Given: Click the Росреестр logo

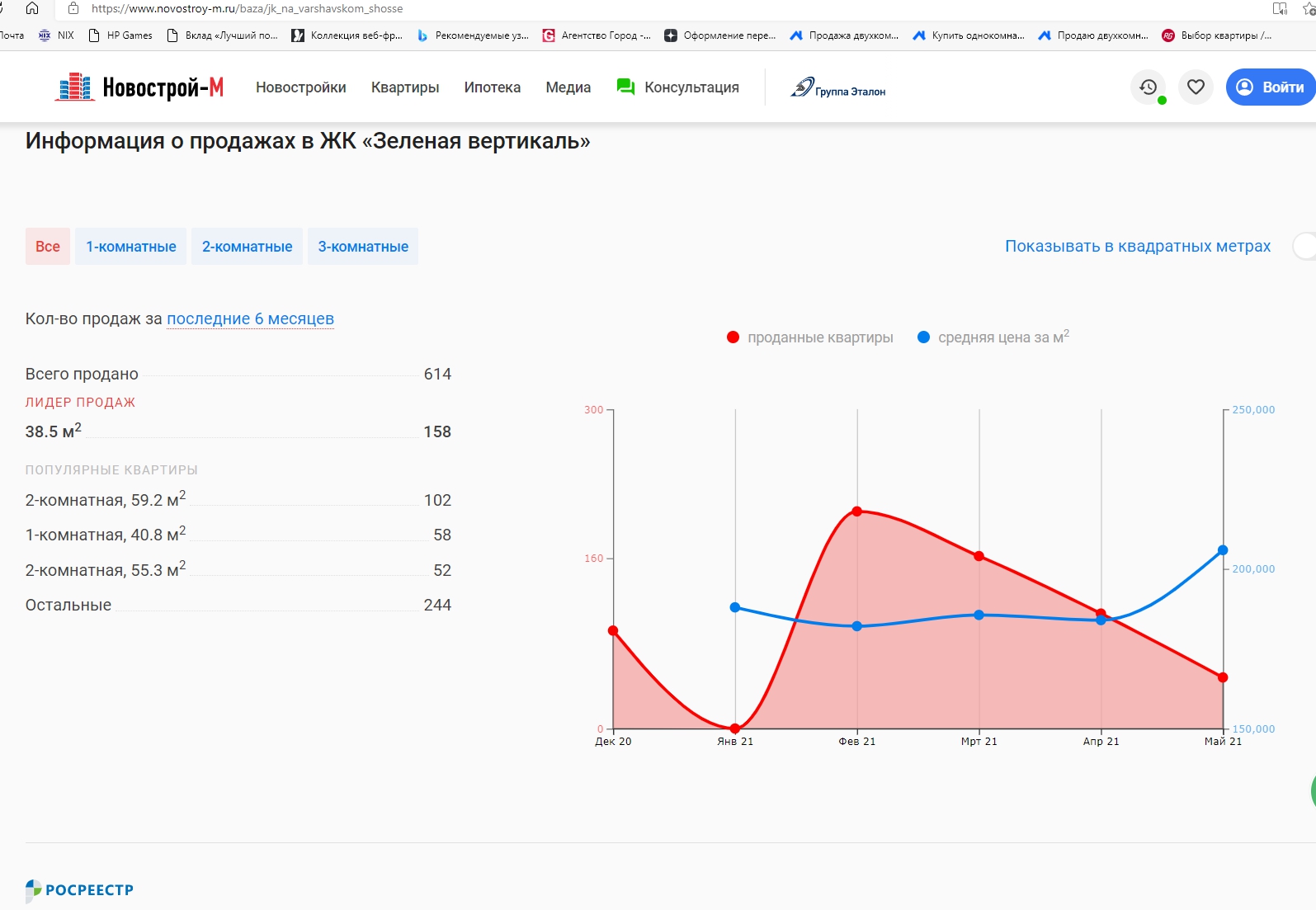Looking at the screenshot, I should (x=79, y=889).
